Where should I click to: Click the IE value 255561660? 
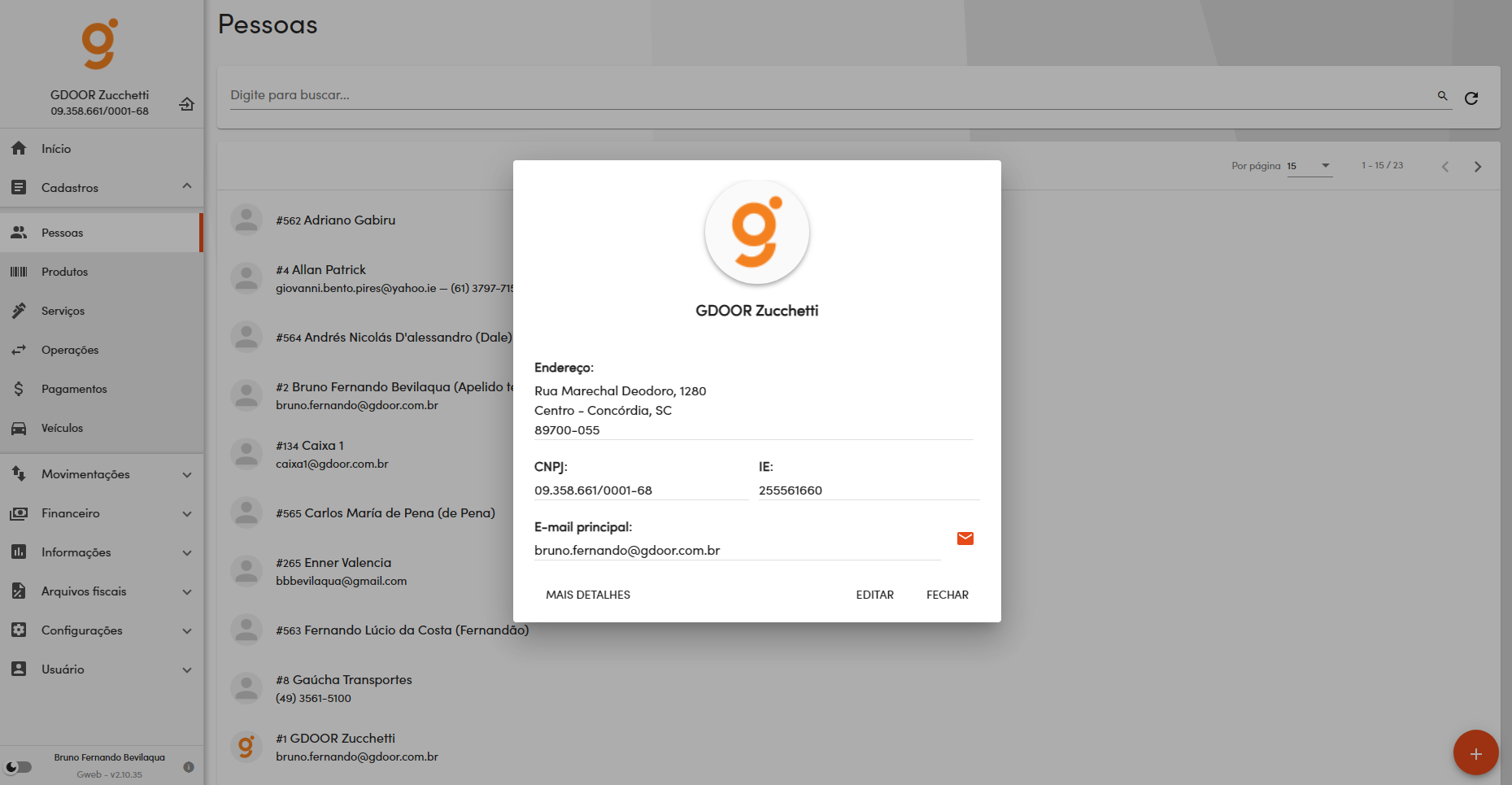click(791, 491)
